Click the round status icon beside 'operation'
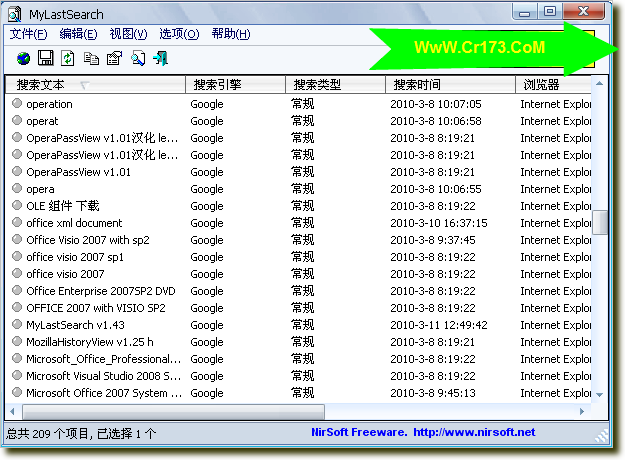Image resolution: width=625 pixels, height=460 pixels. pos(17,104)
